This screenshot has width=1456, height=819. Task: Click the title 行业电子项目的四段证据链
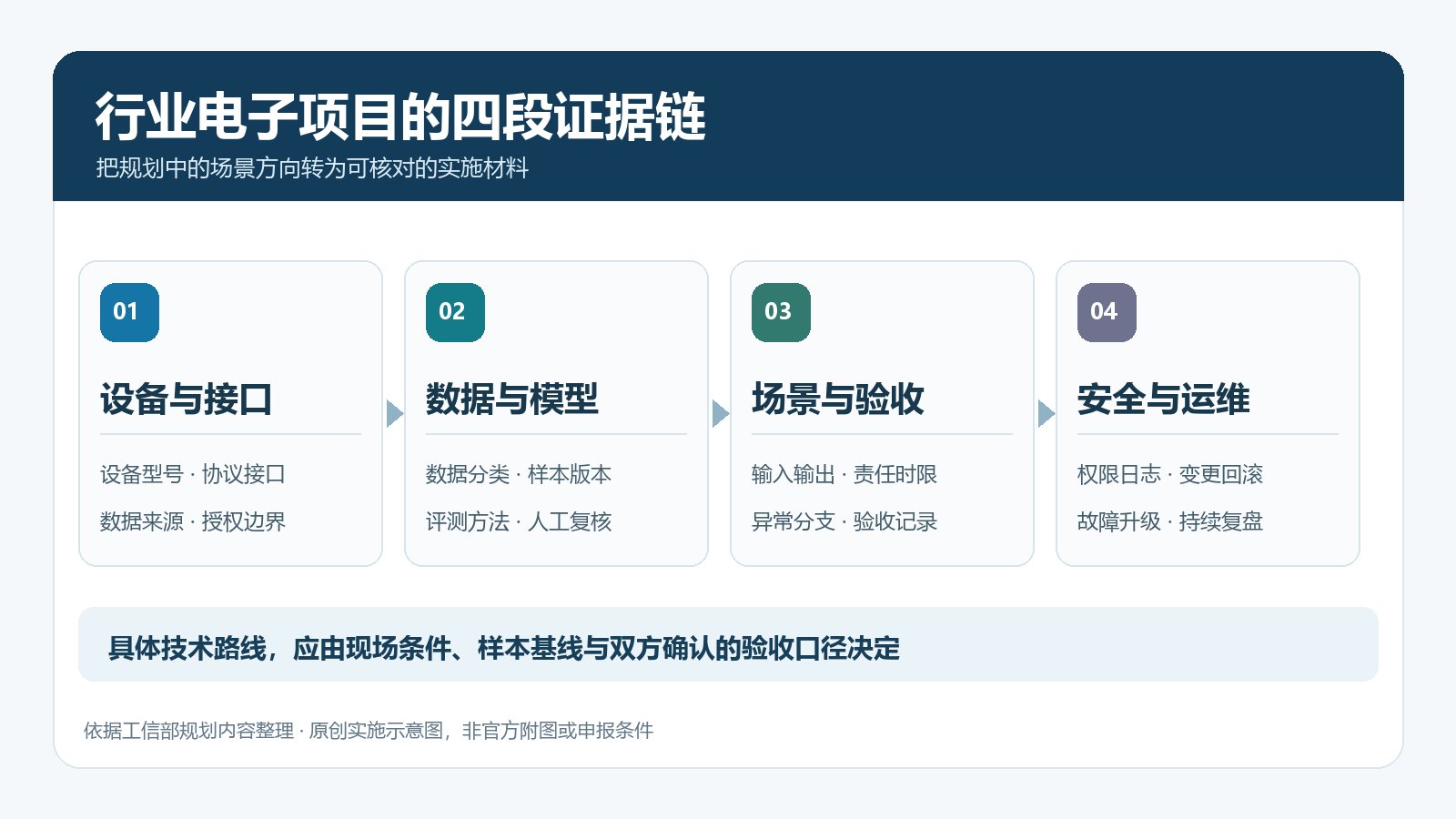tap(400, 116)
